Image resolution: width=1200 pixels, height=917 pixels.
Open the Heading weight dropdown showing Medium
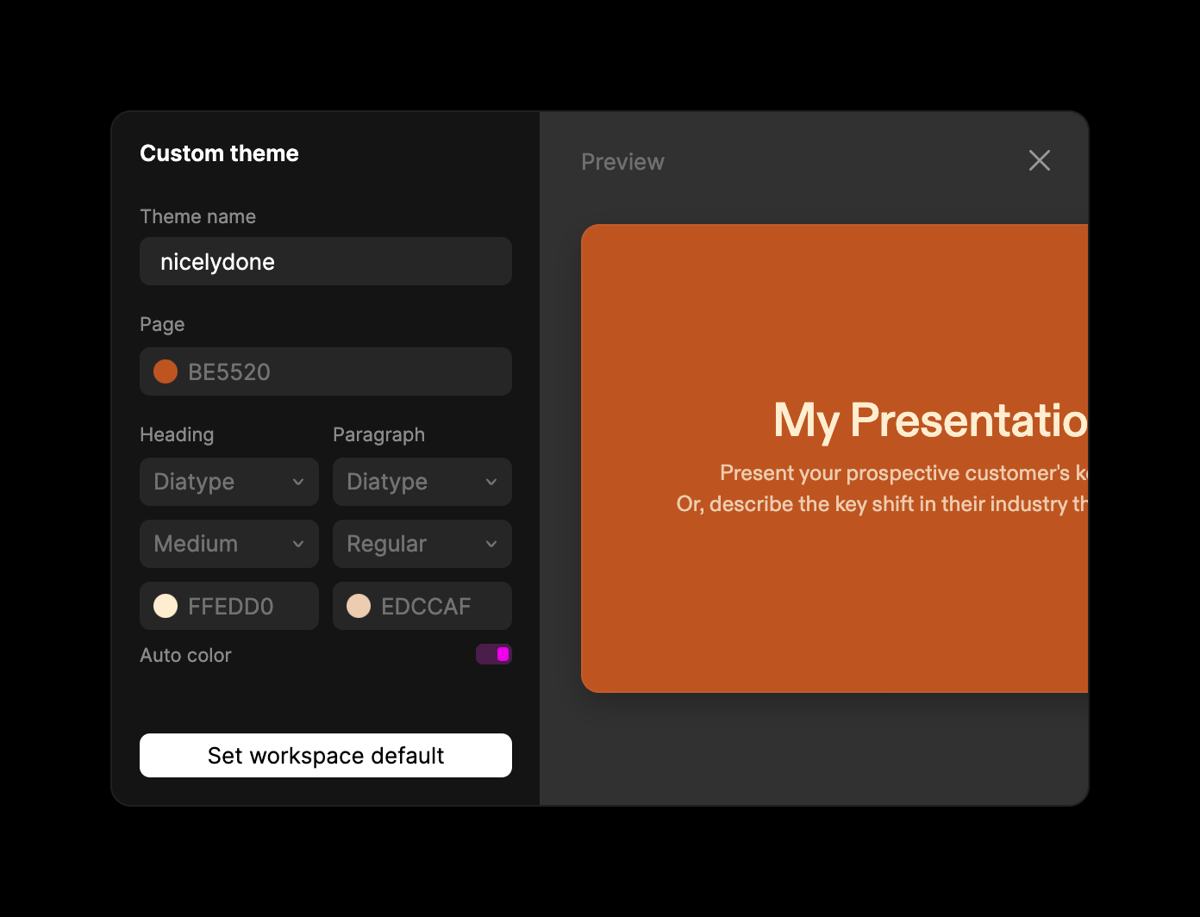(228, 543)
